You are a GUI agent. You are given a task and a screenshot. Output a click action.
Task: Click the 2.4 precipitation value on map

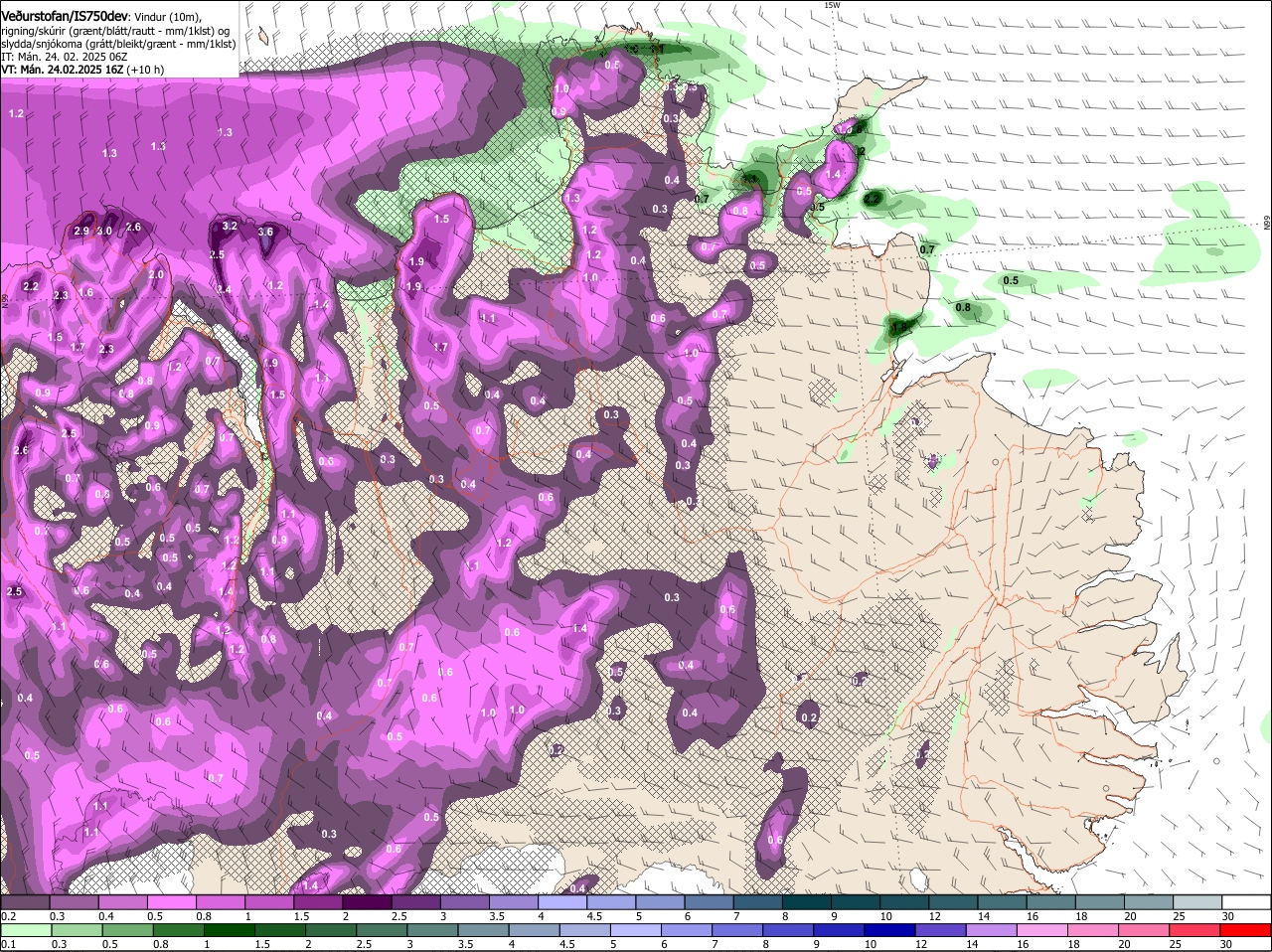point(225,289)
